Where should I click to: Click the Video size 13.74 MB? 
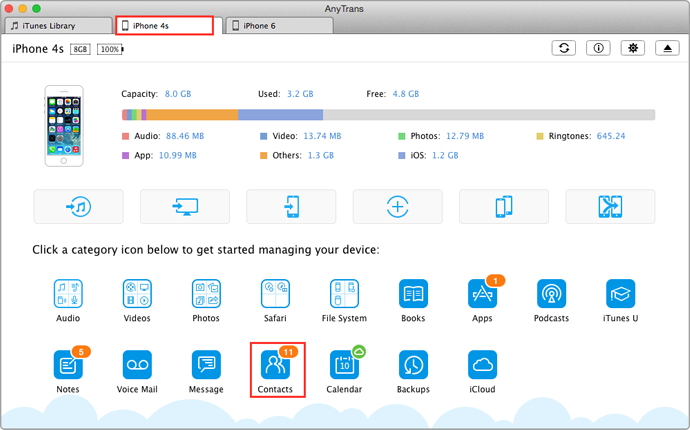[x=322, y=136]
